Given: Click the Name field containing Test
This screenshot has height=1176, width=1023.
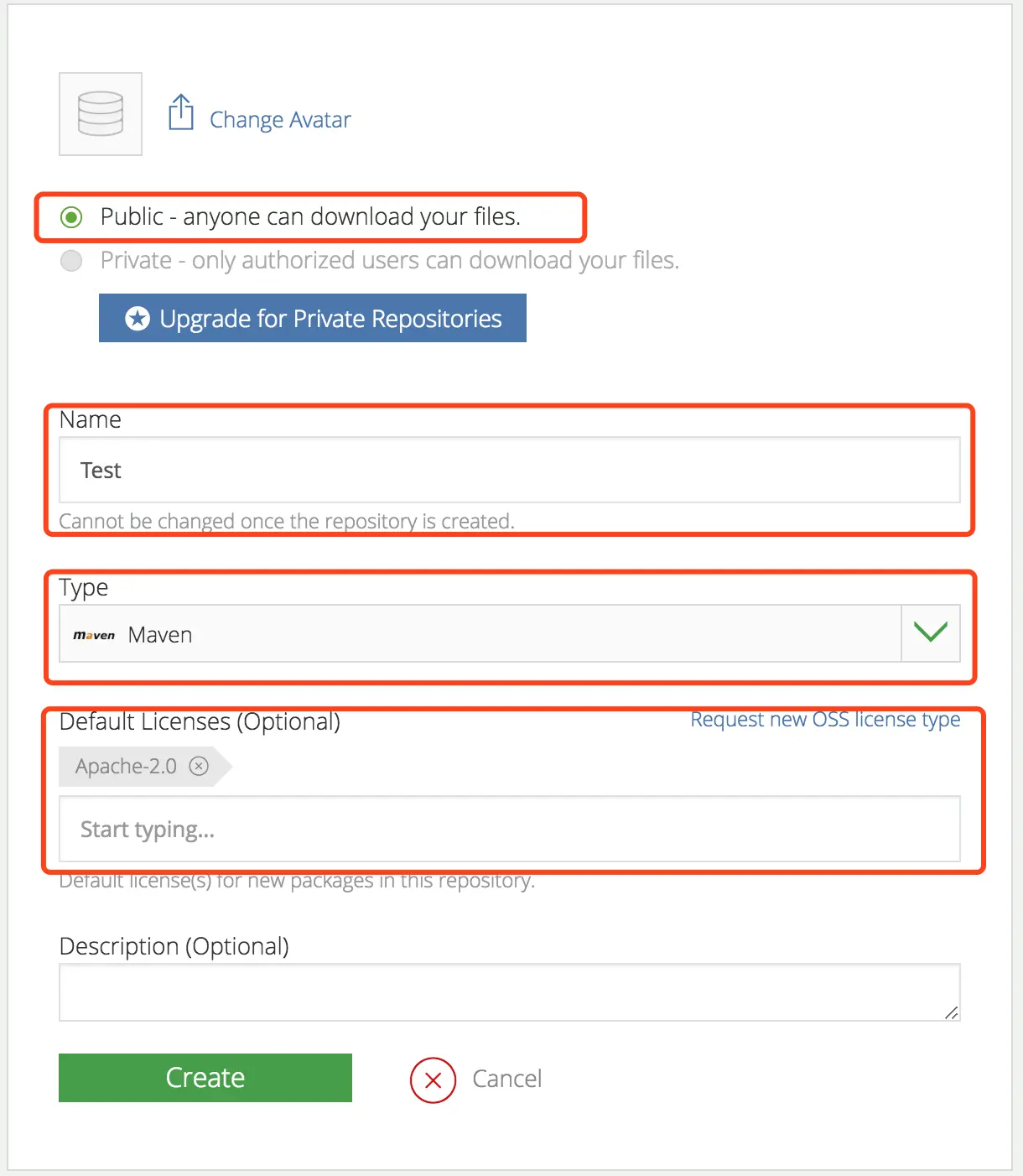Looking at the screenshot, I should (508, 470).
